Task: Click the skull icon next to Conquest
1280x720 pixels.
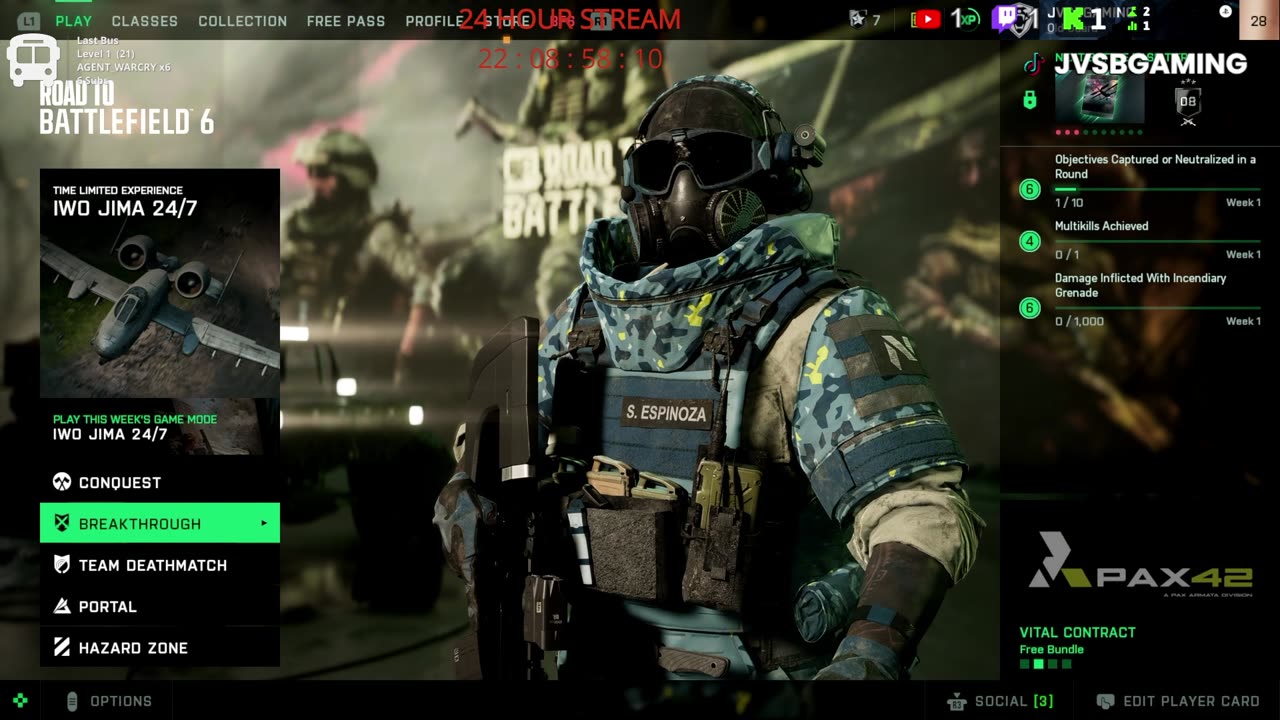Action: 62,482
